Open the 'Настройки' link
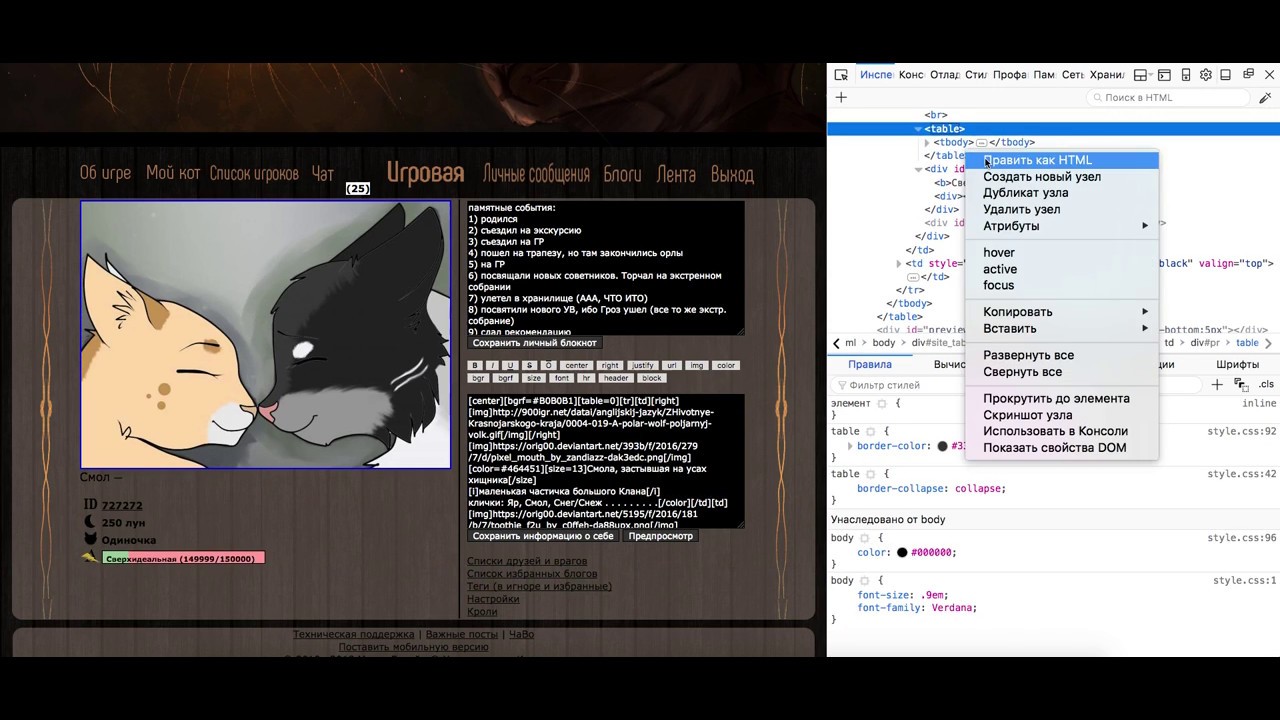 (x=493, y=599)
